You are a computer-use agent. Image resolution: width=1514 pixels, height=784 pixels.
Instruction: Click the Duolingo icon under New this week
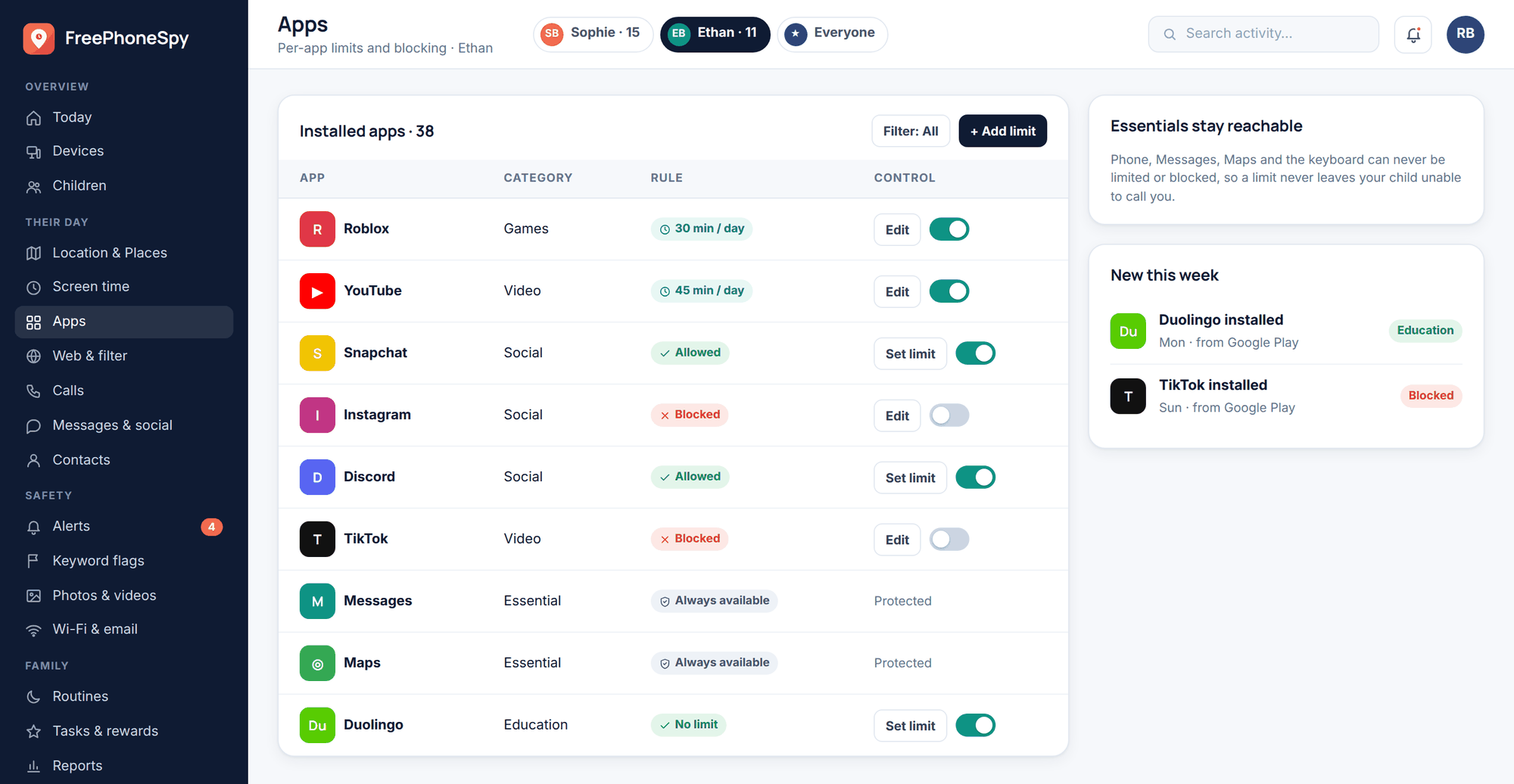coord(1128,331)
